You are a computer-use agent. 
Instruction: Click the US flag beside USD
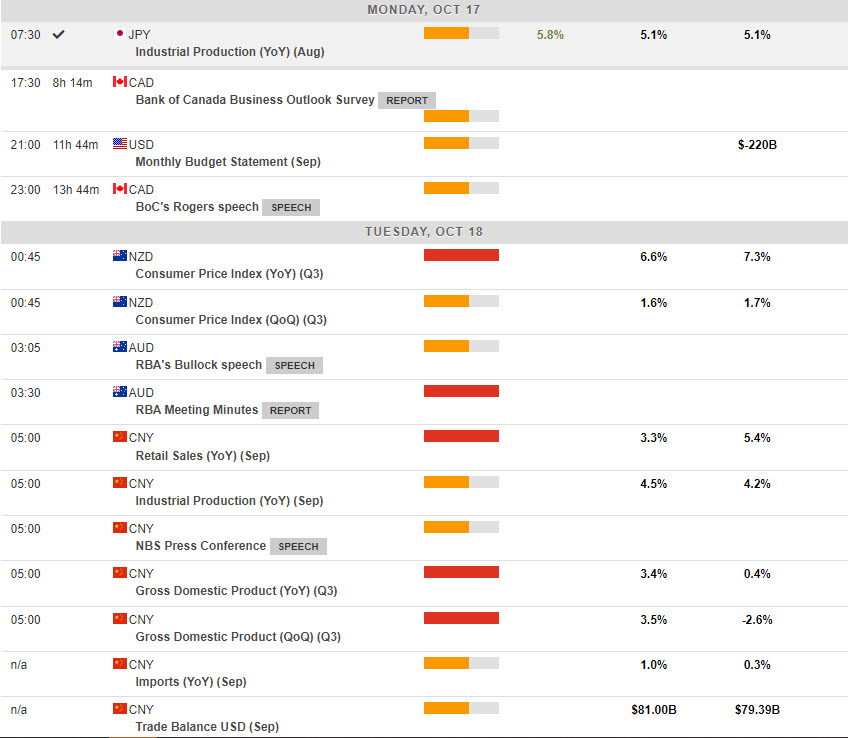point(120,144)
